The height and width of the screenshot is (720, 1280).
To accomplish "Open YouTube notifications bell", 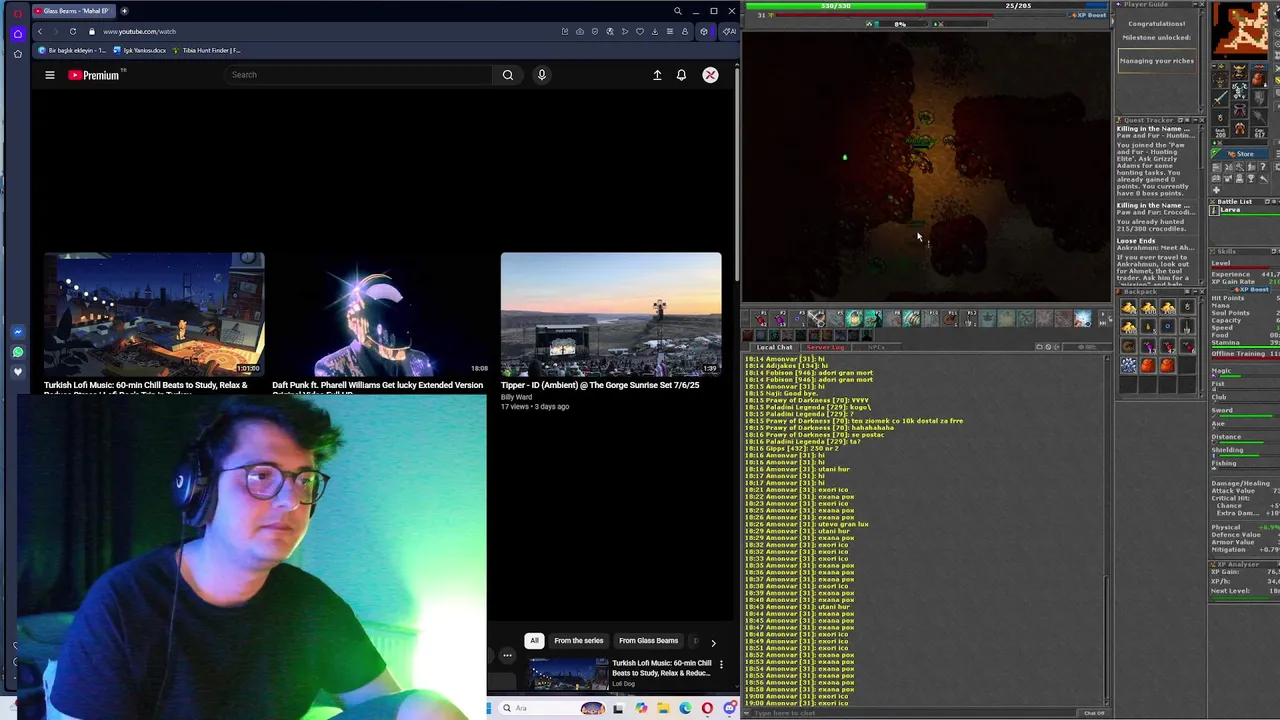I will (x=681, y=75).
